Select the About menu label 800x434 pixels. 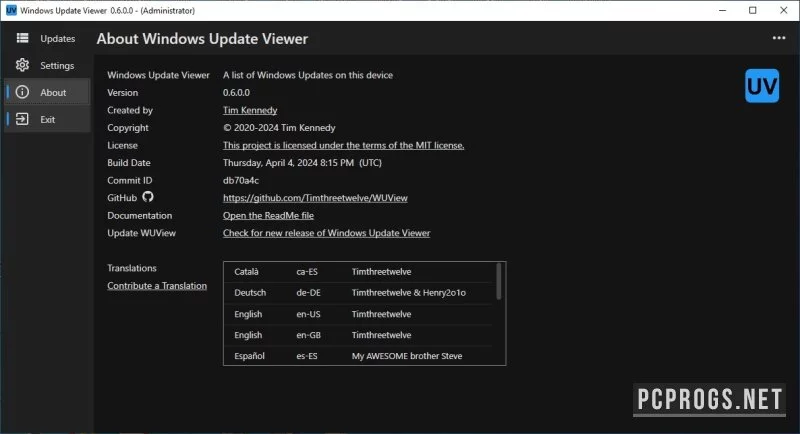point(53,93)
